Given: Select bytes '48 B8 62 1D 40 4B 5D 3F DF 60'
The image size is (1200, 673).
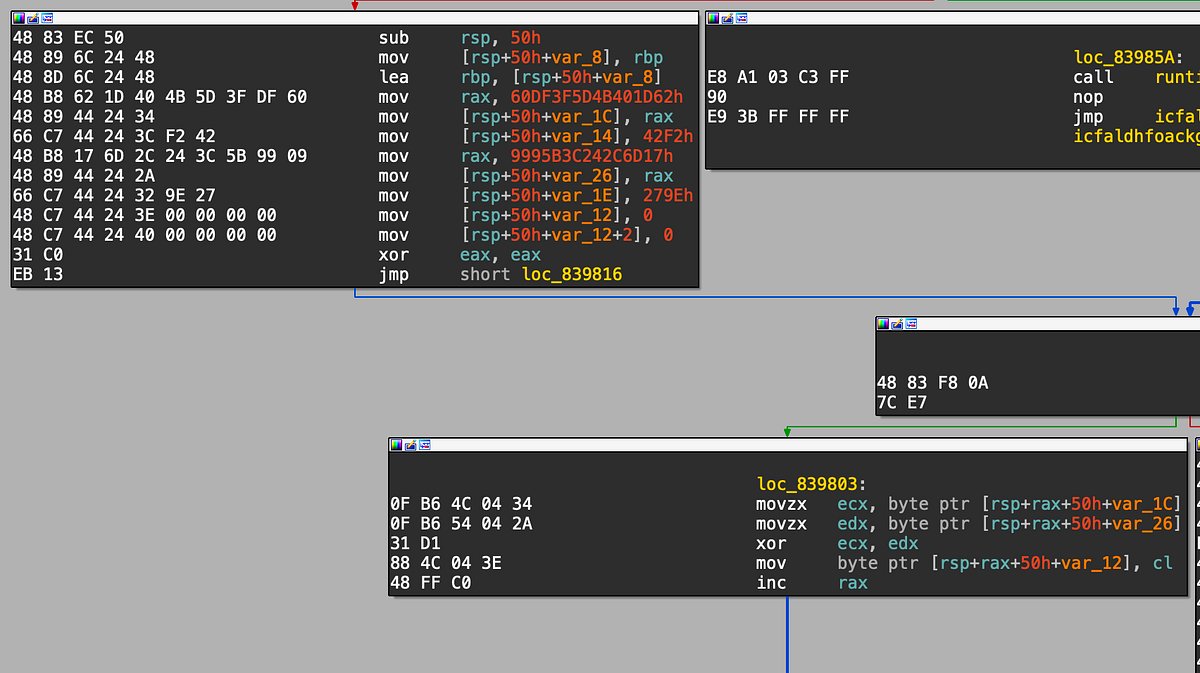Looking at the screenshot, I should click(159, 97).
